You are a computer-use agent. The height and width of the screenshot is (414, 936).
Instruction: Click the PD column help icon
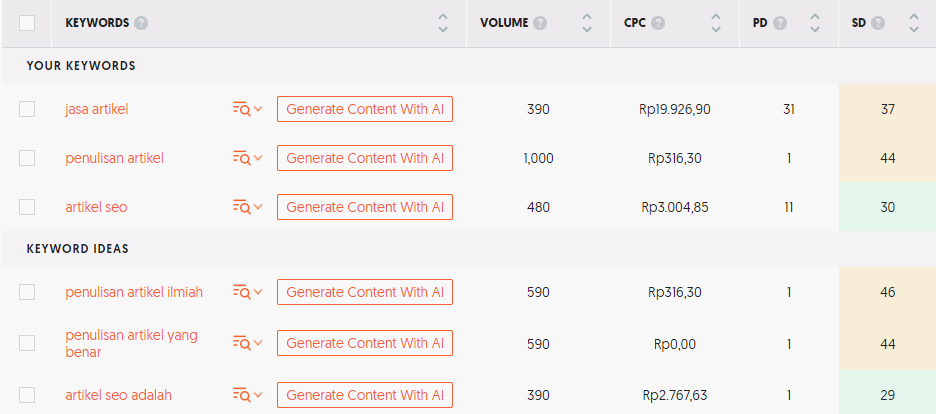pos(780,23)
